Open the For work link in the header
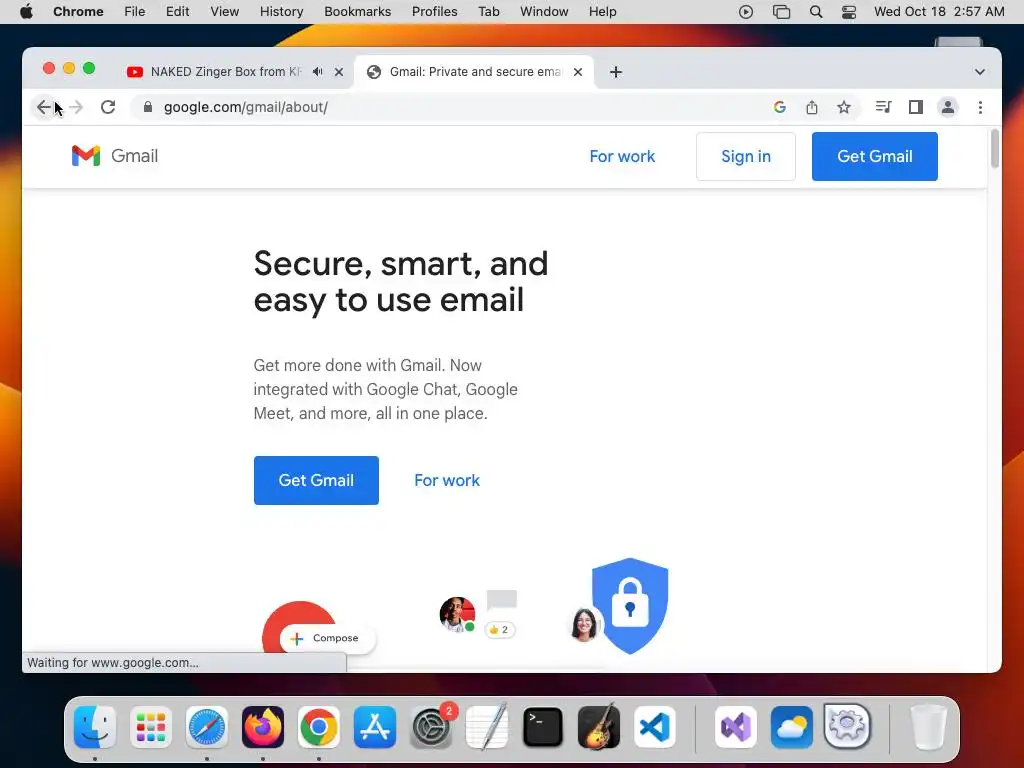This screenshot has height=768, width=1024. point(622,157)
